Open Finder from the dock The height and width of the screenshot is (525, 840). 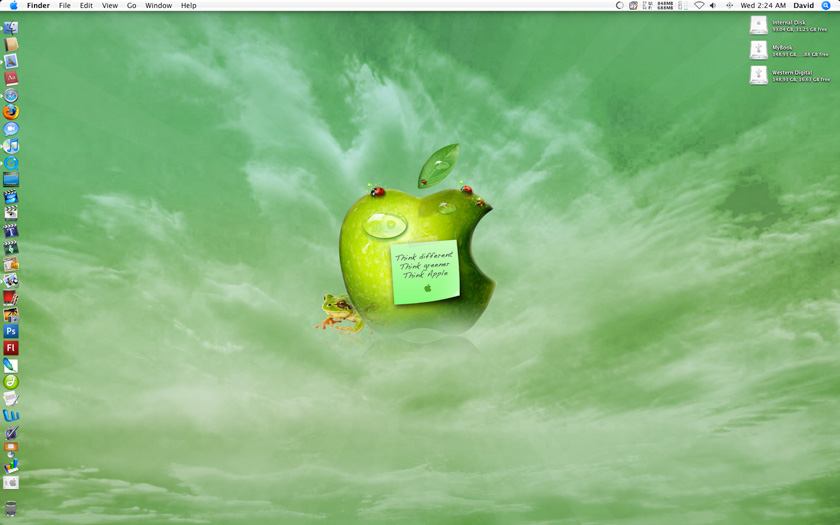(11, 27)
